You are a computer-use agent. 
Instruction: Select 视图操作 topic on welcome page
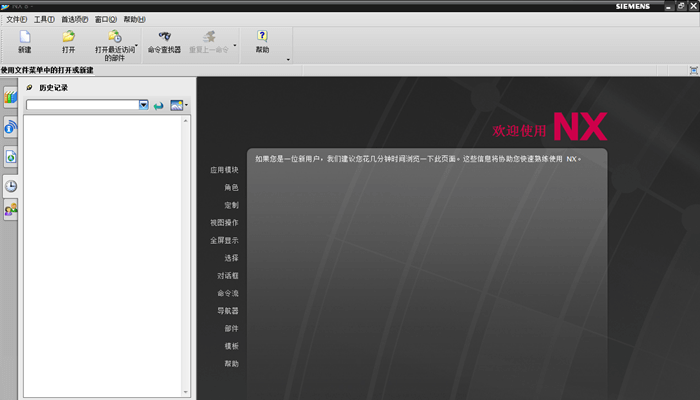[x=224, y=223]
